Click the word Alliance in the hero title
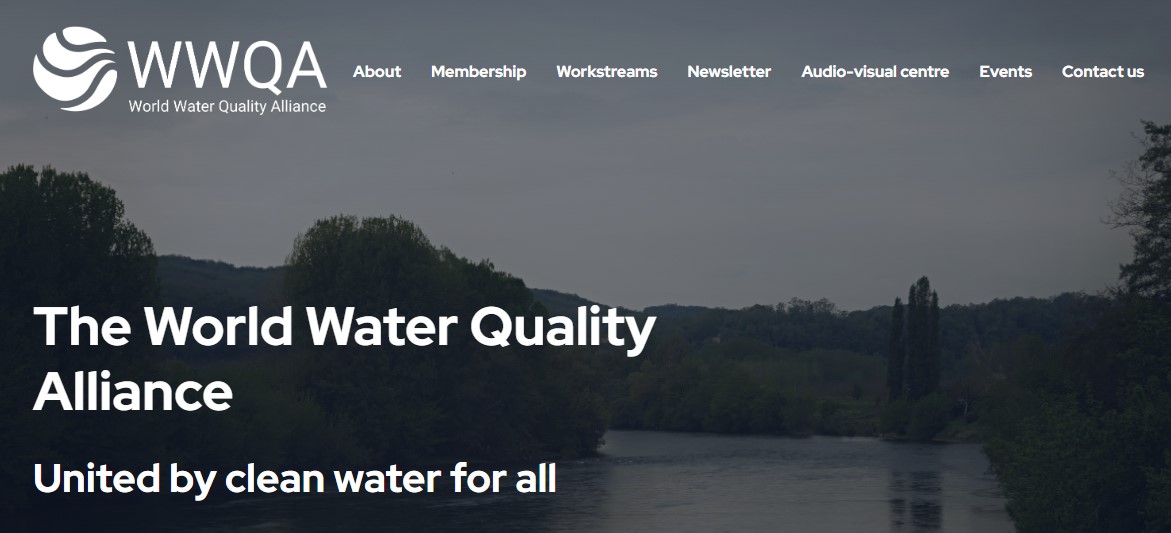 pyautogui.click(x=133, y=392)
